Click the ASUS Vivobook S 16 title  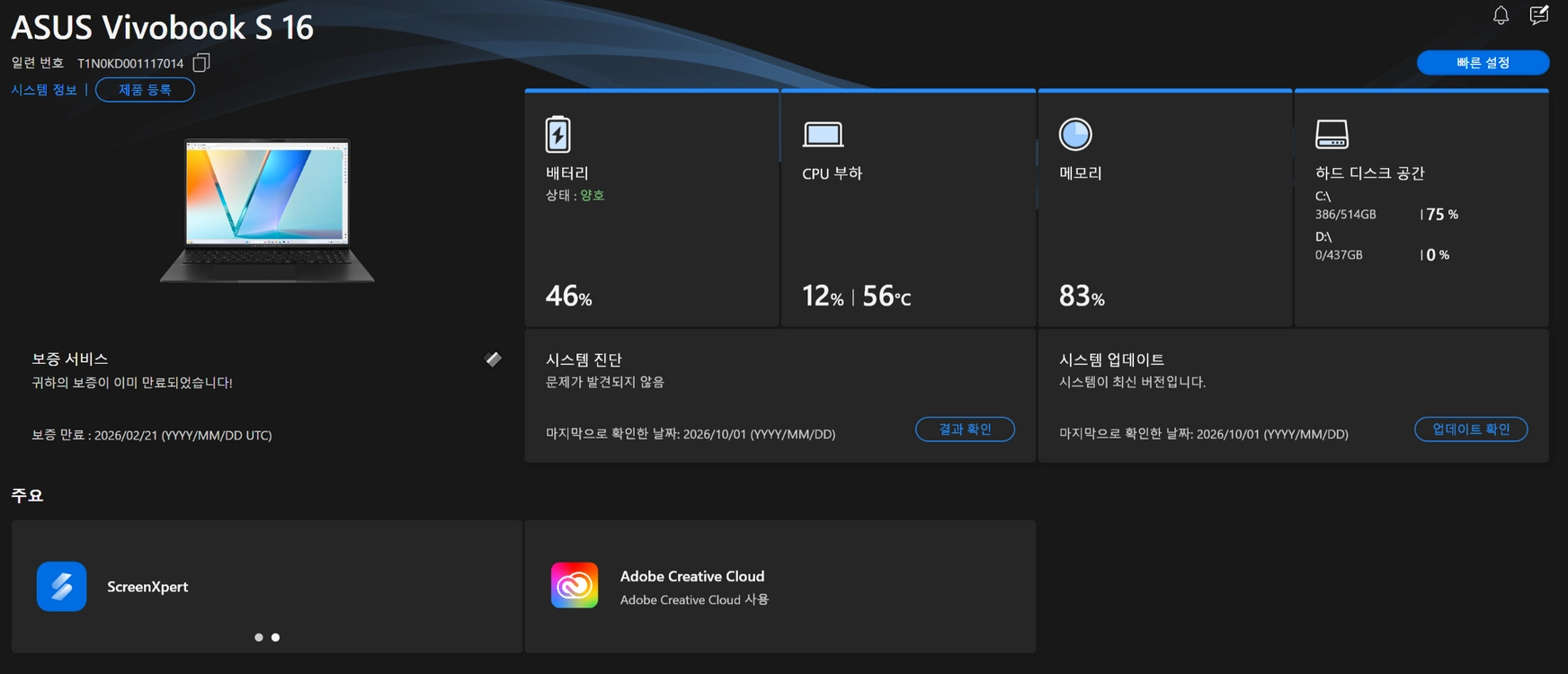pos(162,28)
